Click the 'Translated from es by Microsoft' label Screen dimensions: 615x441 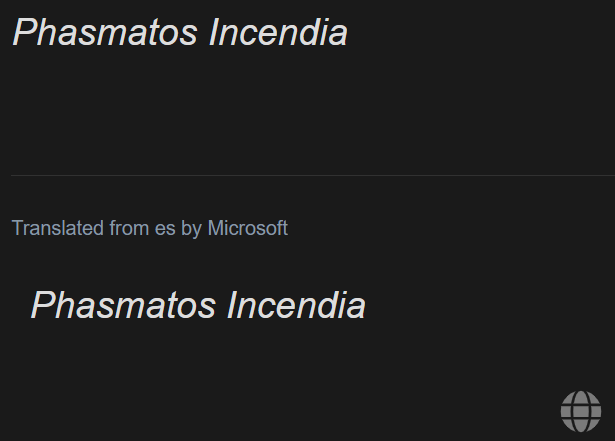coord(150,228)
